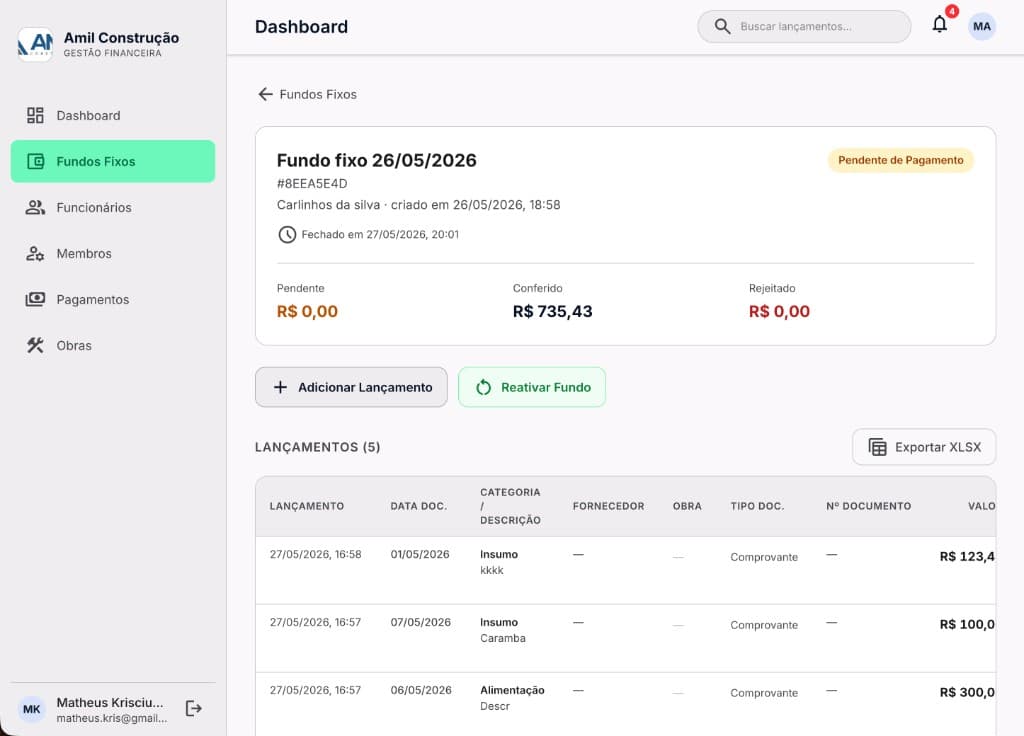Viewport: 1024px width, 736px height.
Task: Open Funcionários section
Action: click(x=113, y=208)
